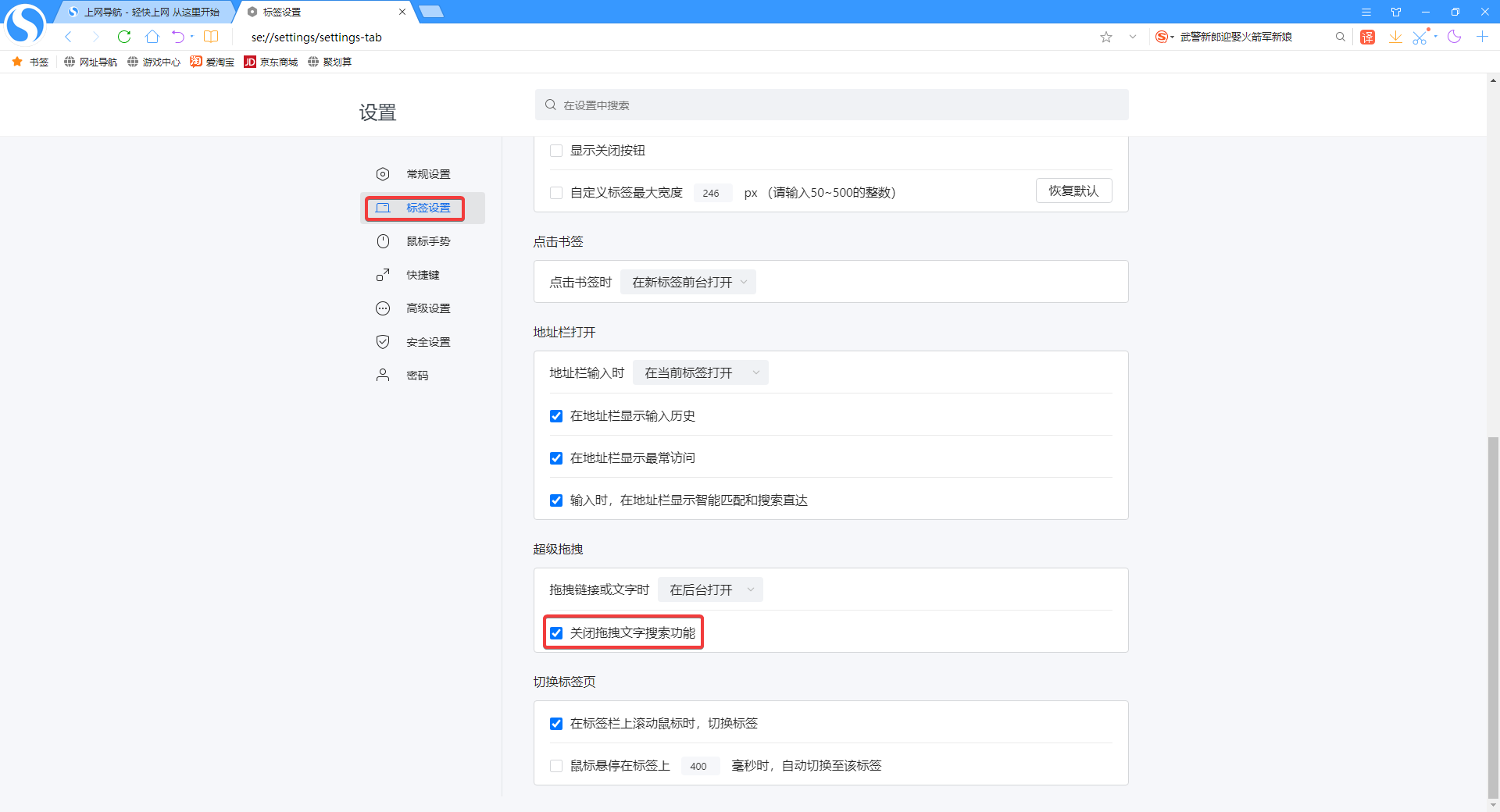1500x812 pixels.
Task: Enable the 鼠标悬停在标签上 checkbox
Action: click(x=556, y=766)
